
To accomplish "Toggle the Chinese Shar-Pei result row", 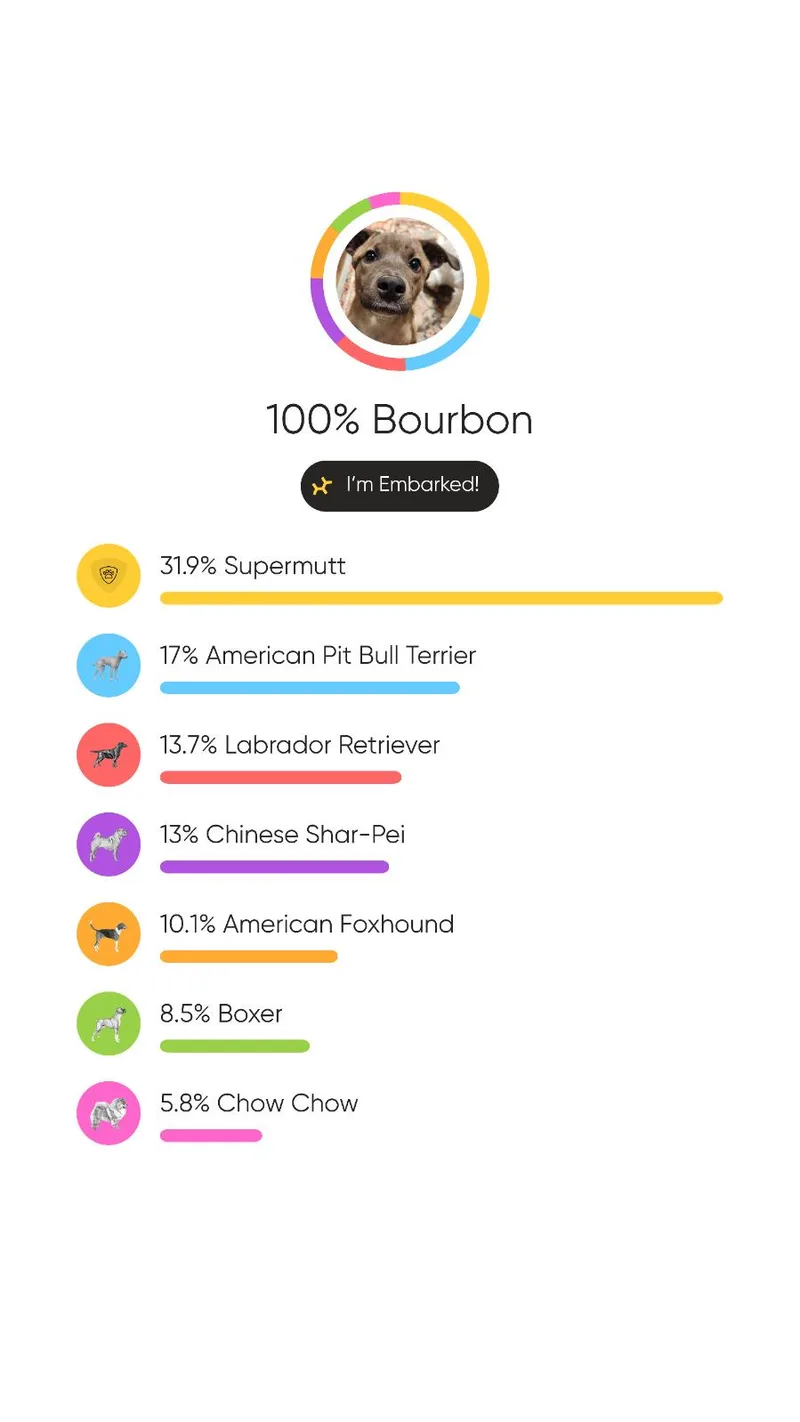I will (x=280, y=834).
